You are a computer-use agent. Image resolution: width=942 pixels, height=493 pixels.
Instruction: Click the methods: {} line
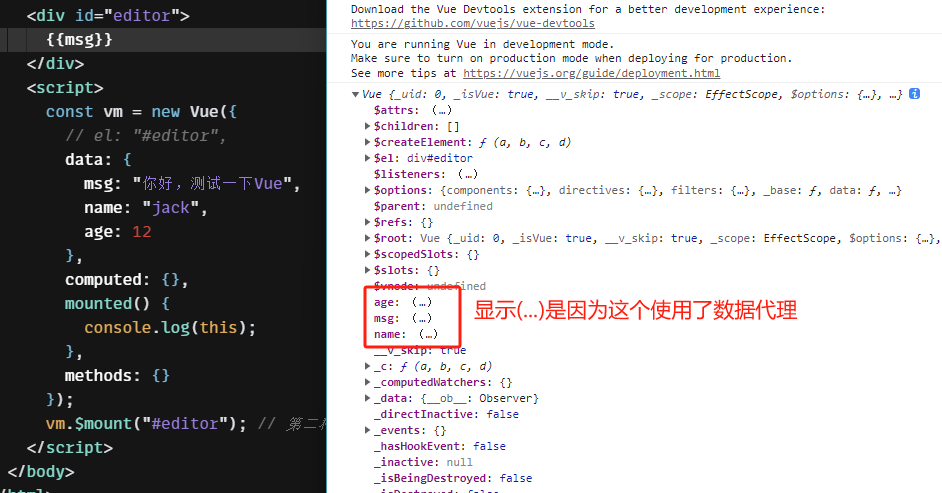117,376
